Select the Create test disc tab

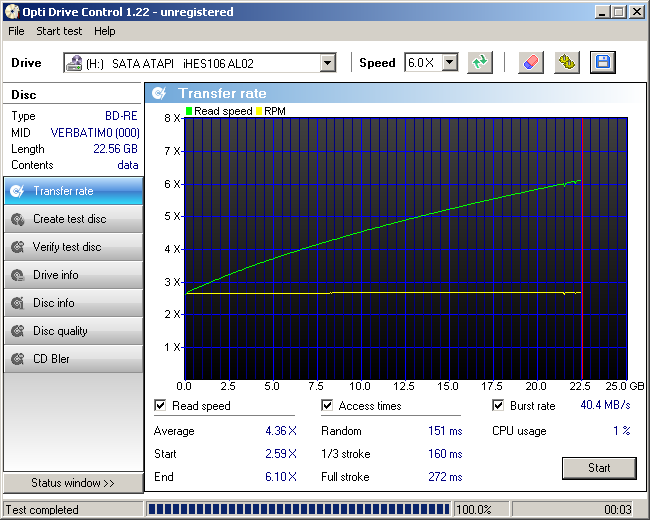click(x=73, y=219)
